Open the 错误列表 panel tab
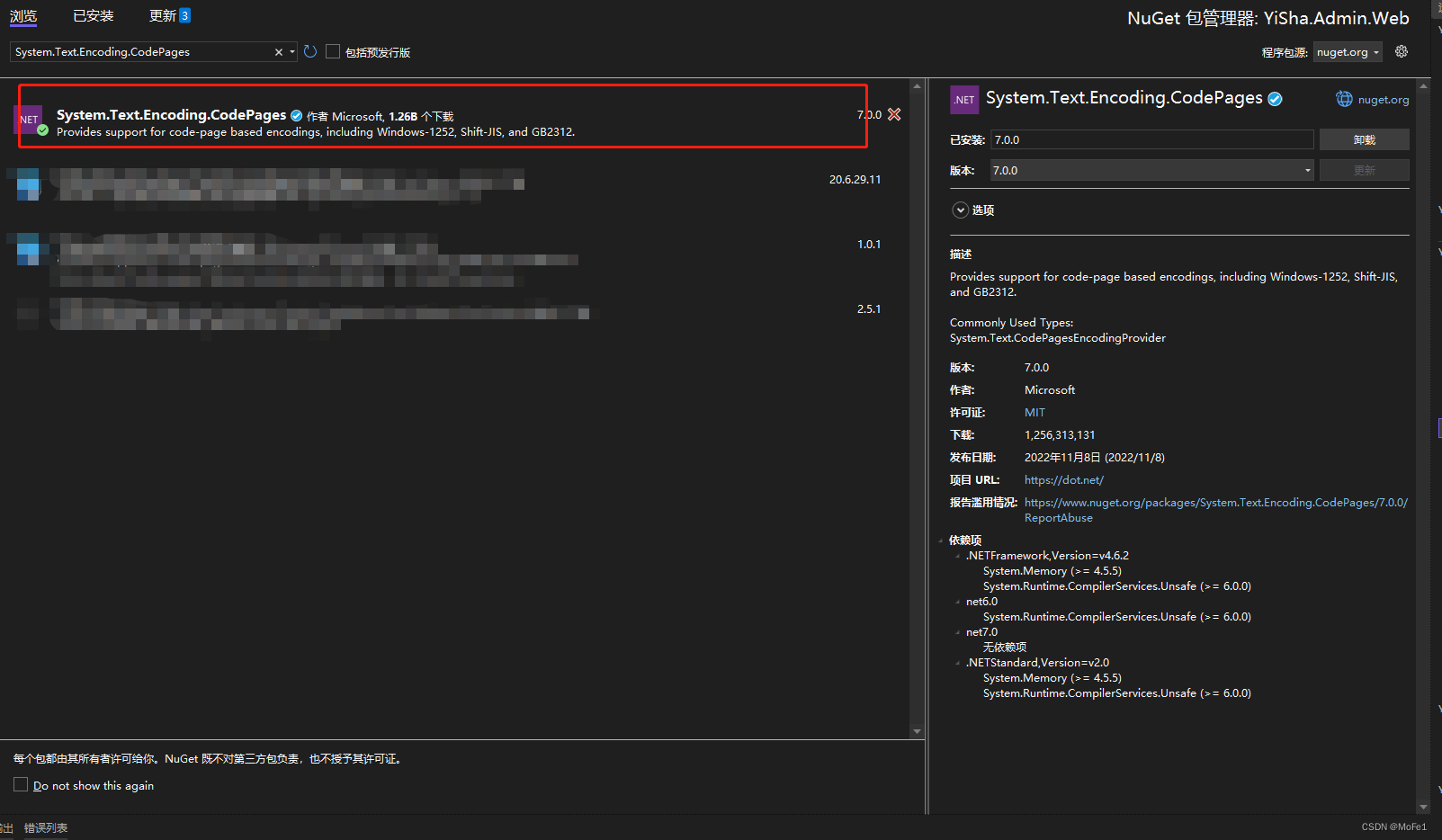 tap(44, 827)
